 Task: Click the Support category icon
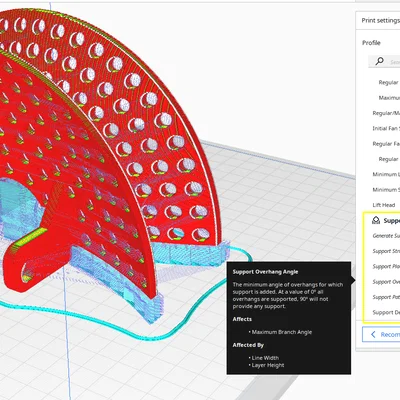[x=376, y=220]
